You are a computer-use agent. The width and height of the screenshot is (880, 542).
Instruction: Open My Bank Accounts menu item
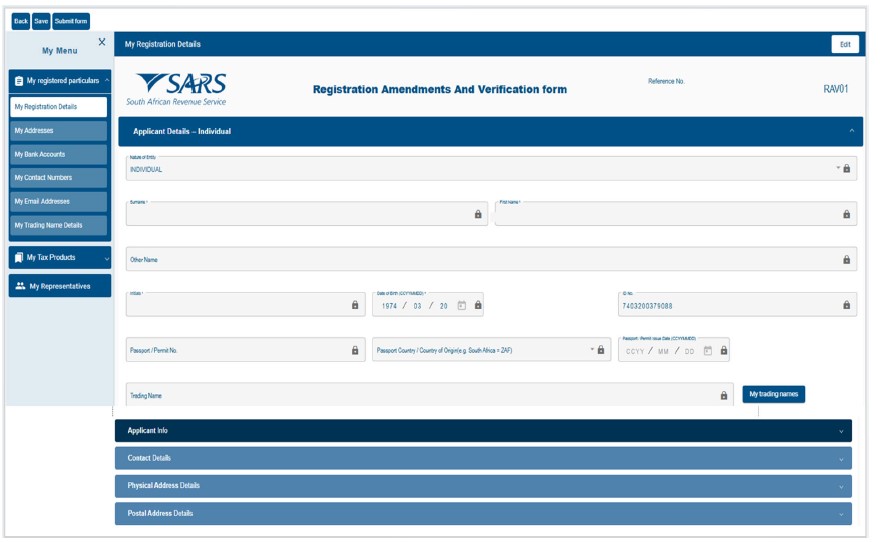(58, 154)
